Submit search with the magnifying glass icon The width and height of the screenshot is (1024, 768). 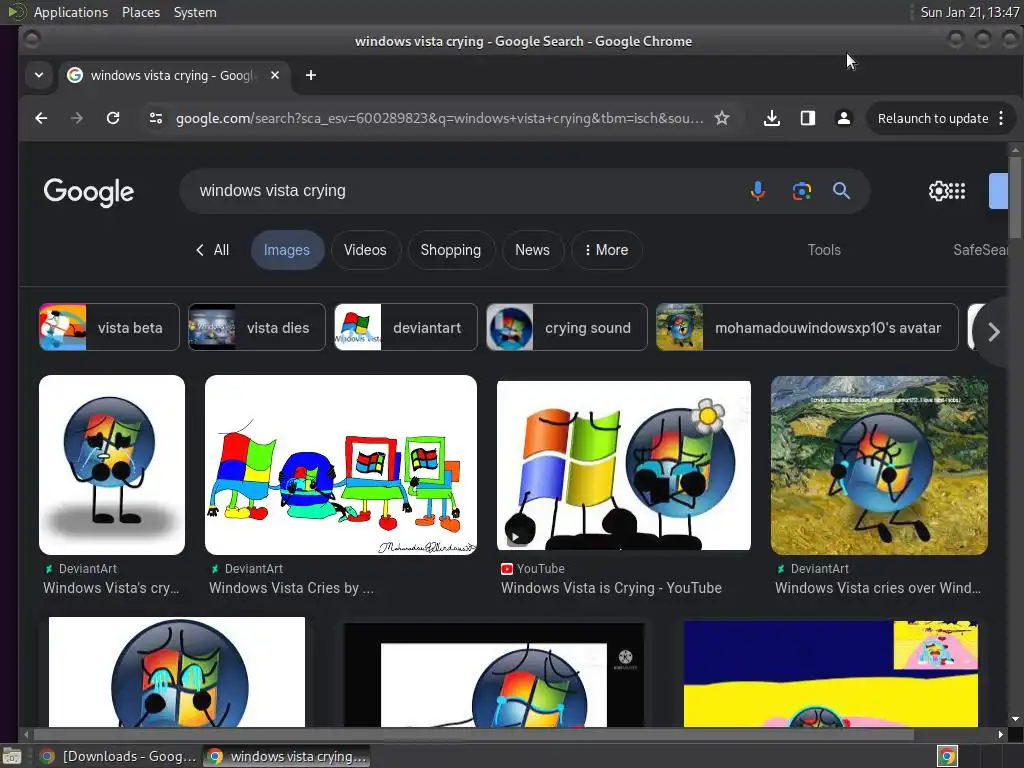[x=841, y=191]
